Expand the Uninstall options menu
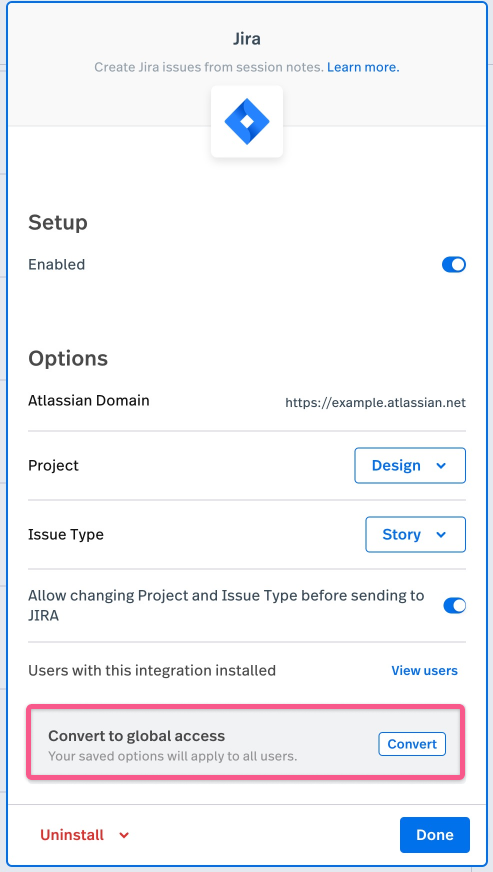493x872 pixels. (85, 835)
